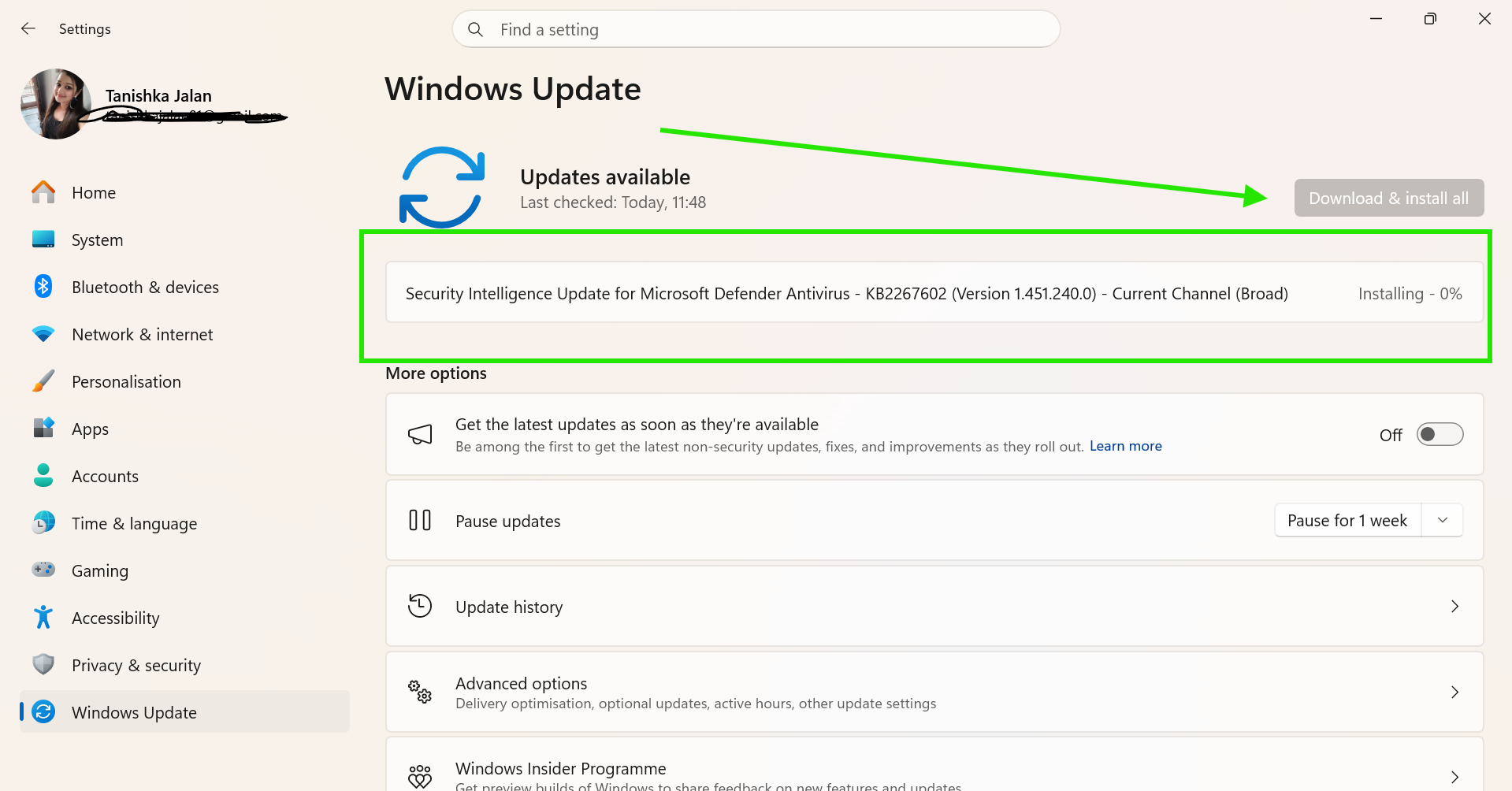Click Download & install all button
This screenshot has height=791, width=1512.
[1389, 198]
